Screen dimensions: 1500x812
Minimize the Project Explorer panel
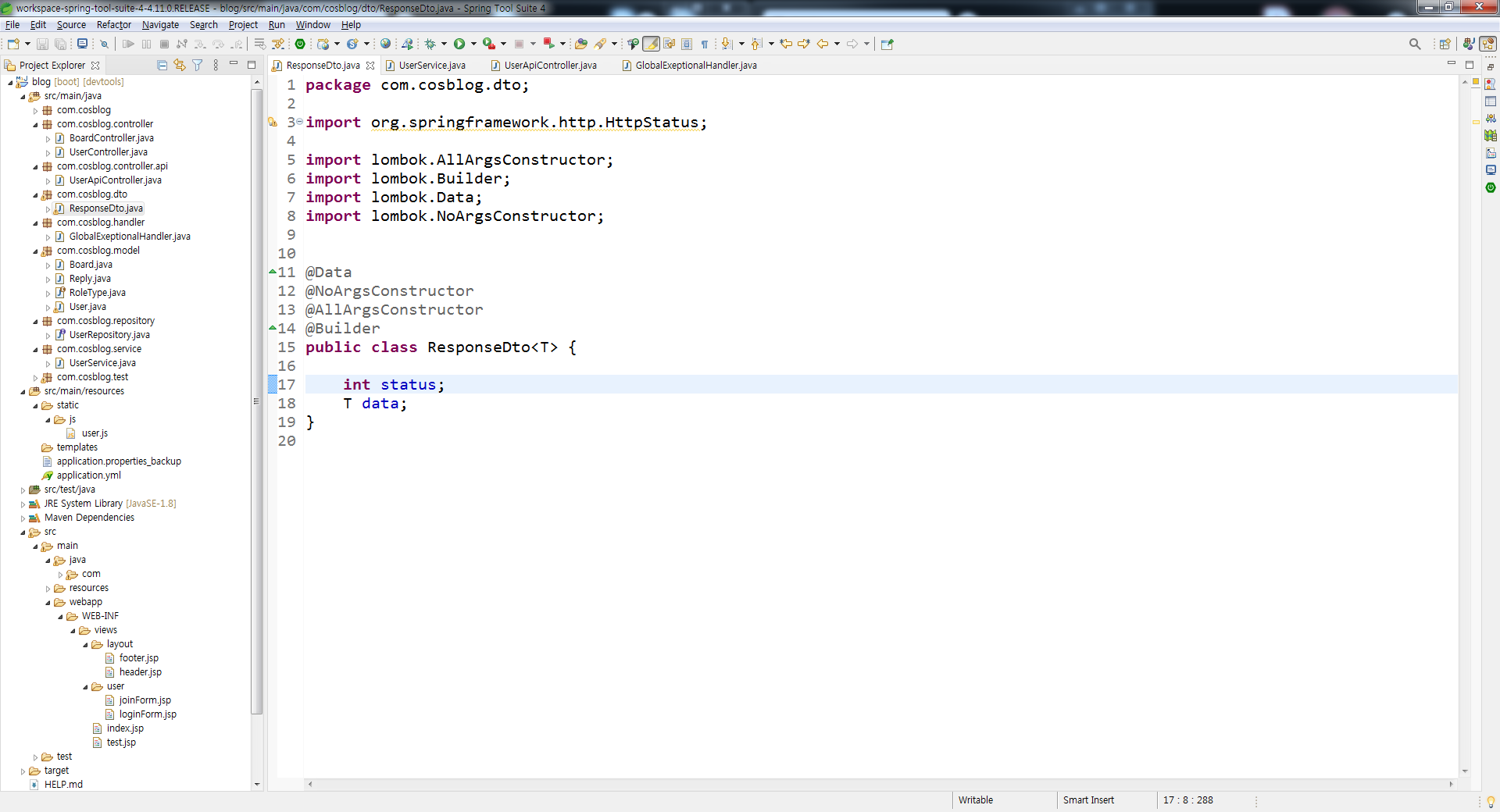234,64
